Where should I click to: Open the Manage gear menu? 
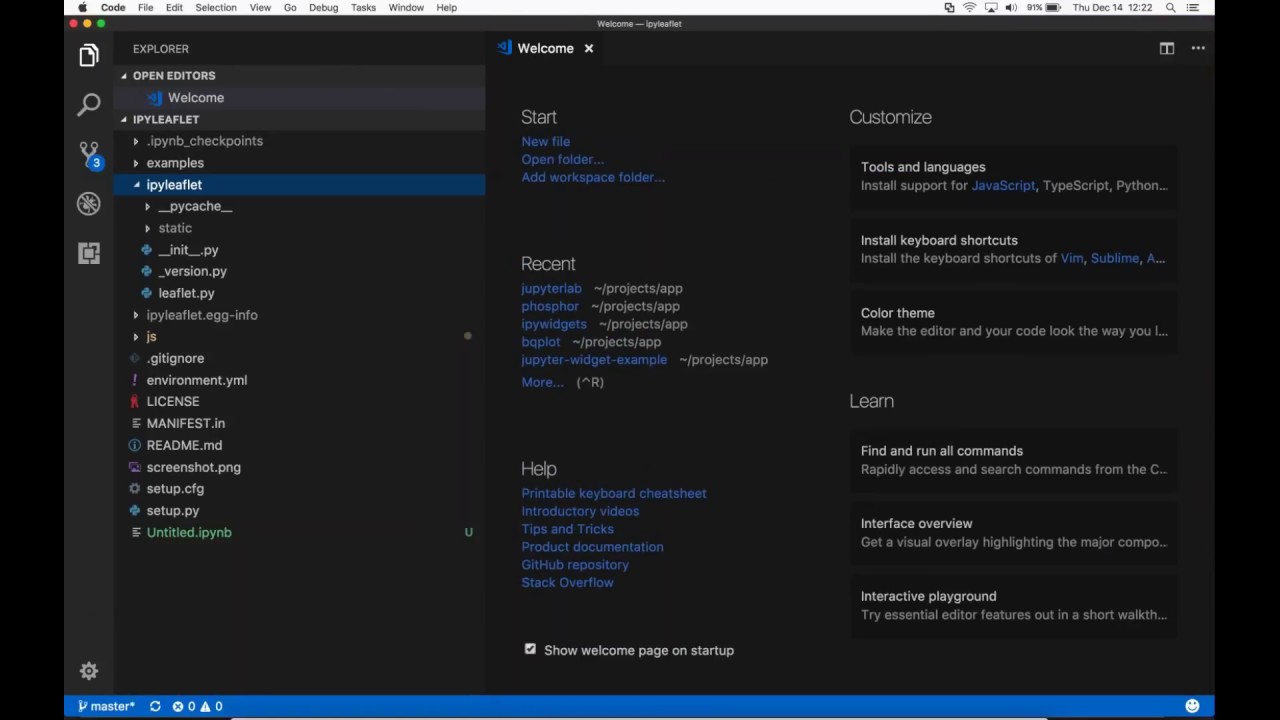coord(89,671)
